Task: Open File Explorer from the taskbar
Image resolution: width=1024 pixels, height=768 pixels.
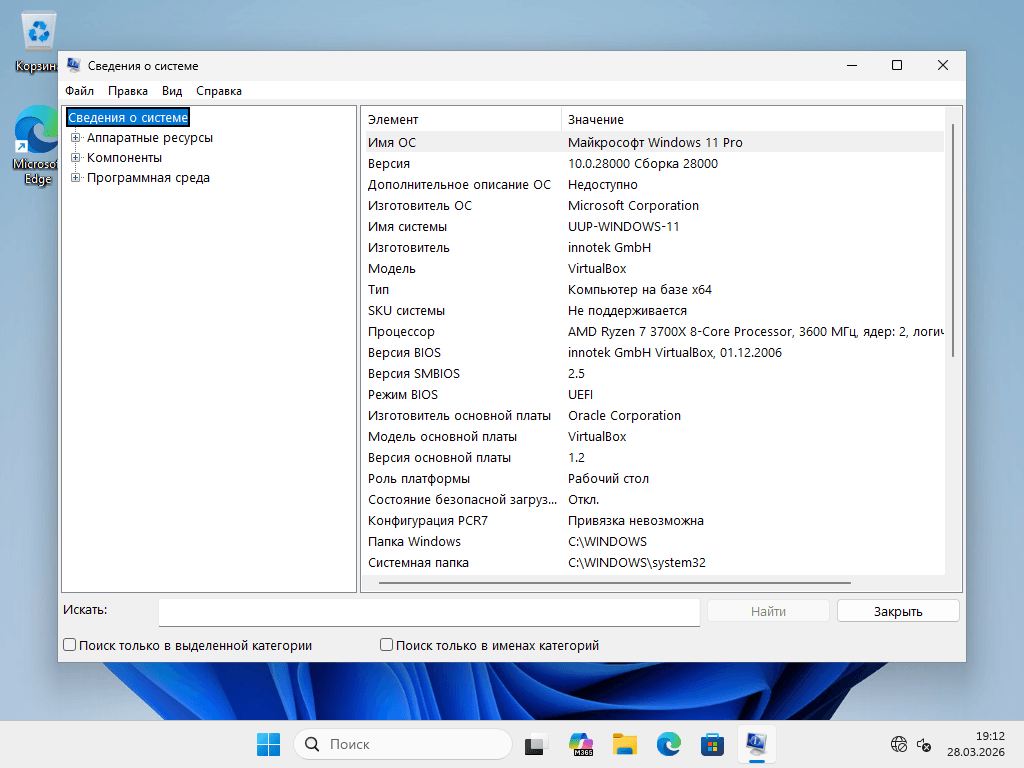Action: tap(624, 744)
